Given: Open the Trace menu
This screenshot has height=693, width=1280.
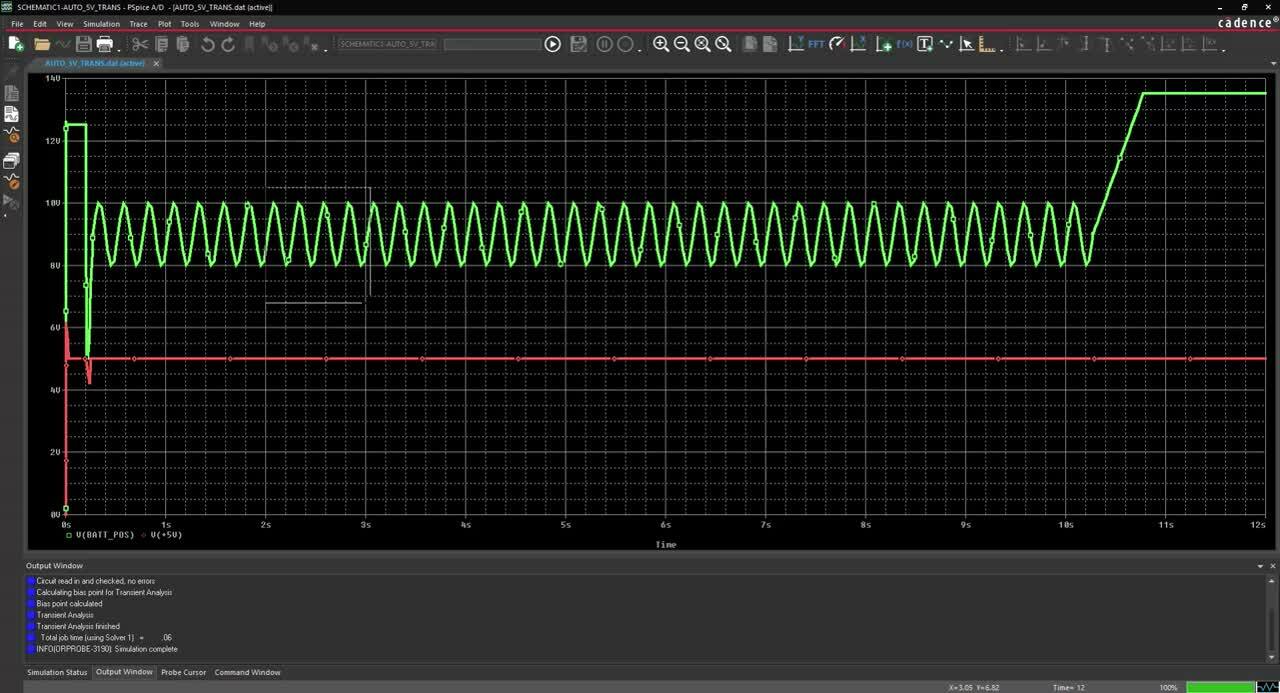Looking at the screenshot, I should pos(138,23).
